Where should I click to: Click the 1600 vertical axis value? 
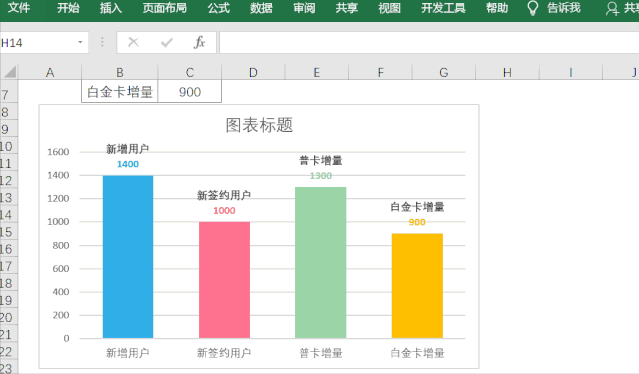(58, 152)
